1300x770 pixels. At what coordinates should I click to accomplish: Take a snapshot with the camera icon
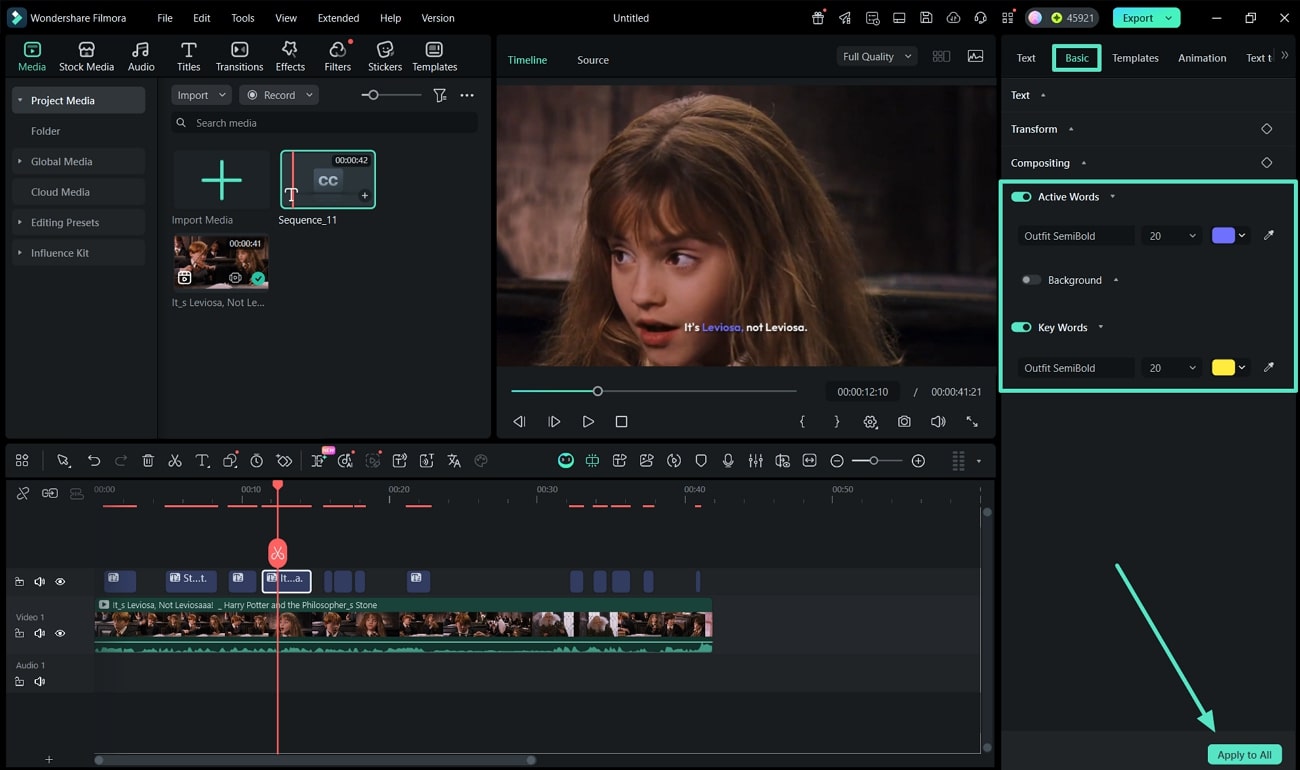904,421
